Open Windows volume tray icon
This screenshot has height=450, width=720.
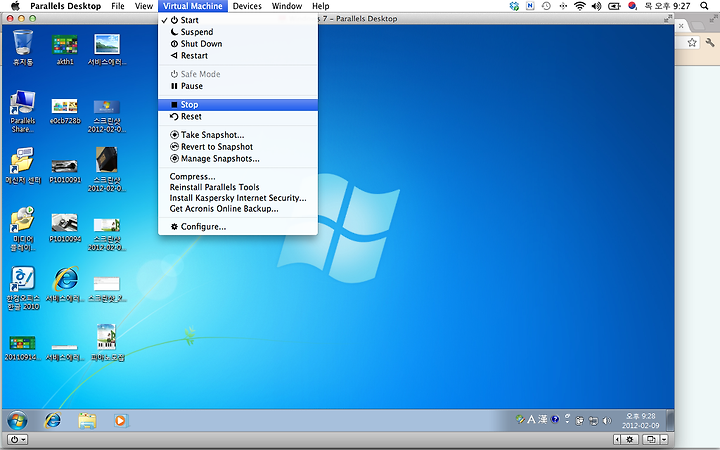(607, 420)
